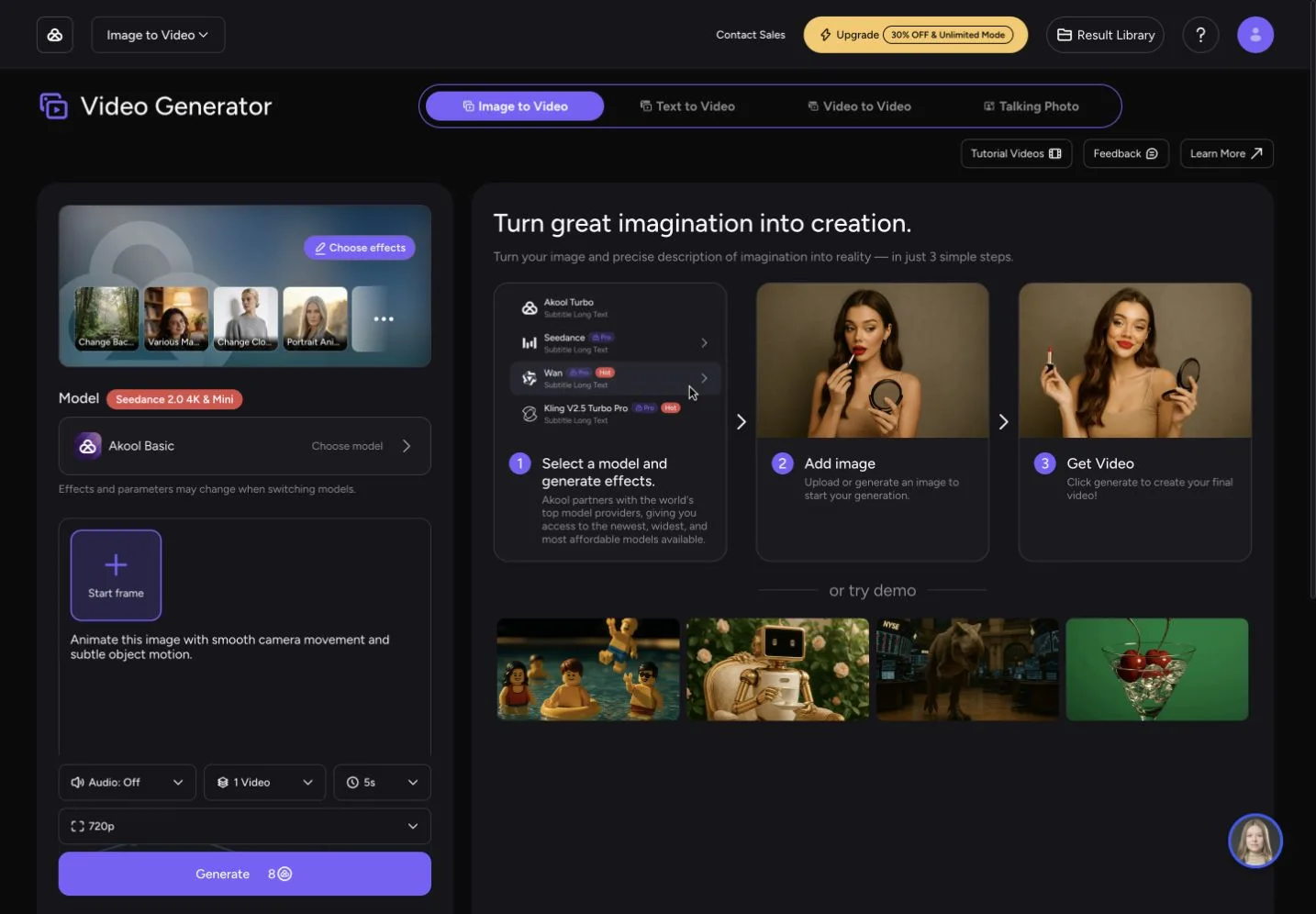This screenshot has height=914, width=1316.
Task: Click the Choose effects button
Action: [x=360, y=248]
